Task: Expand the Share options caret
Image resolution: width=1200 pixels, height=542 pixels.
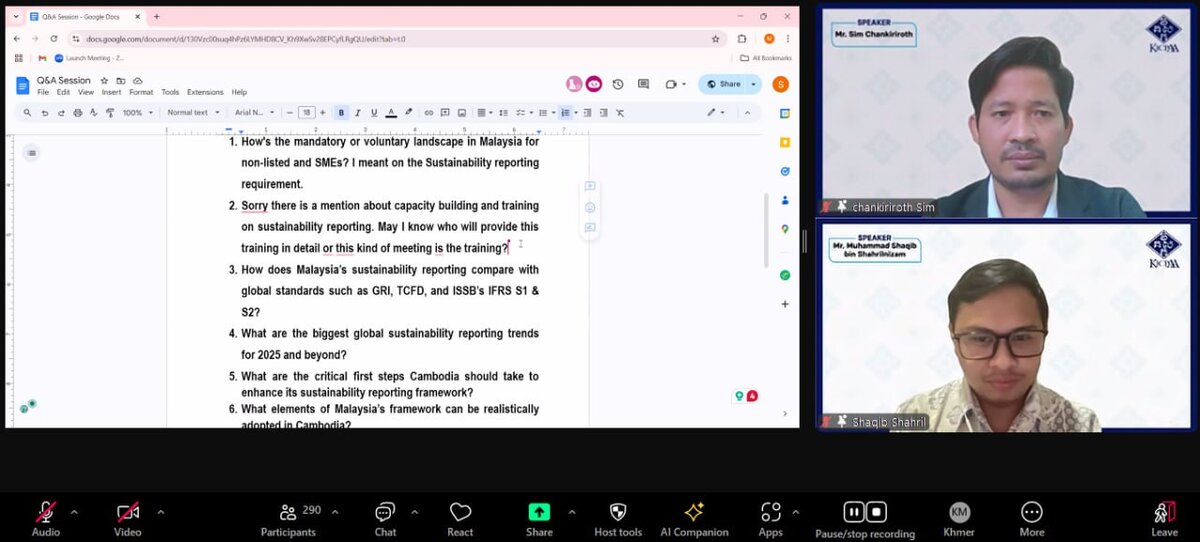Action: tap(571, 511)
